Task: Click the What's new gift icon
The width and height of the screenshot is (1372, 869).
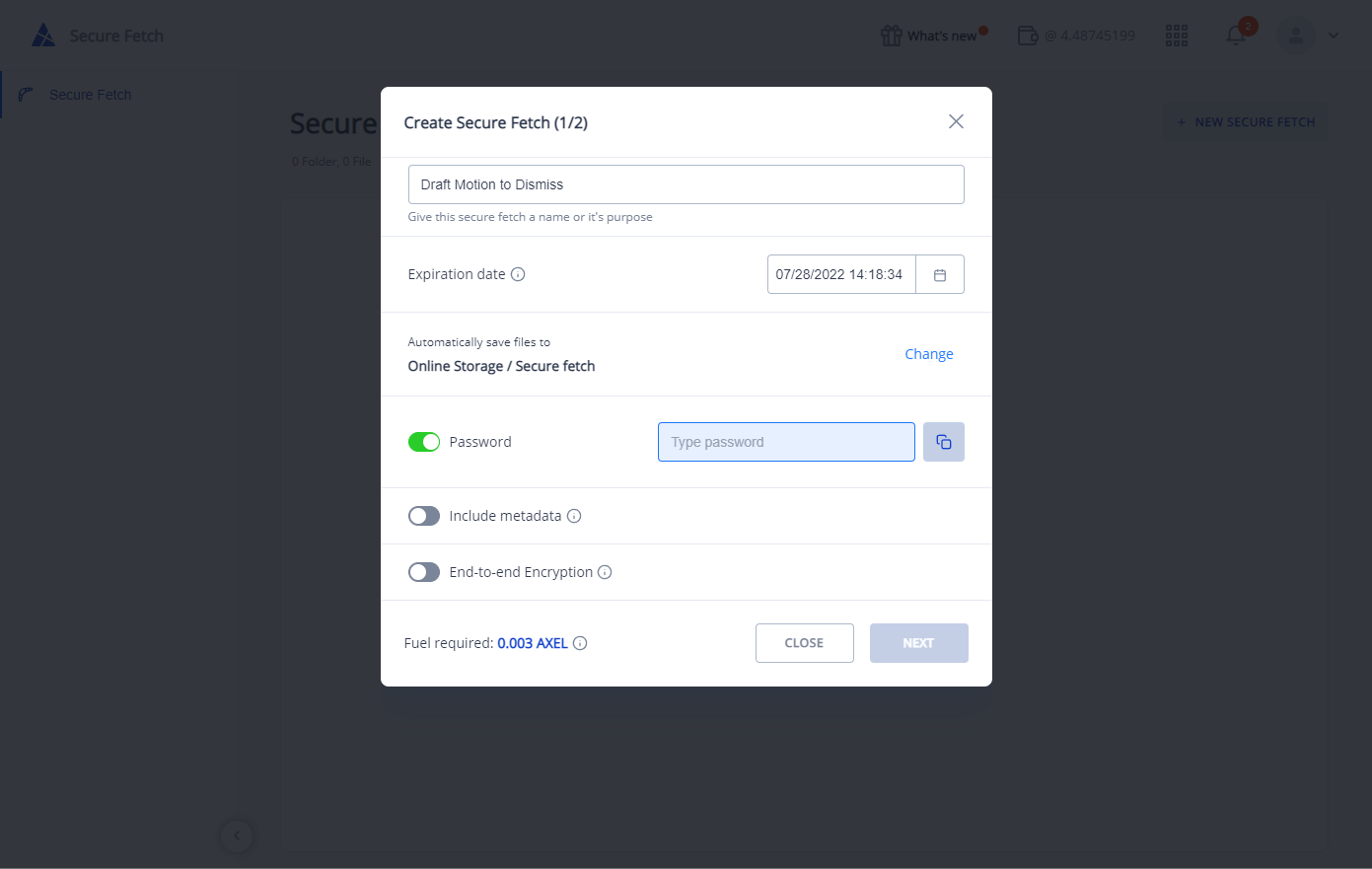Action: 892,36
